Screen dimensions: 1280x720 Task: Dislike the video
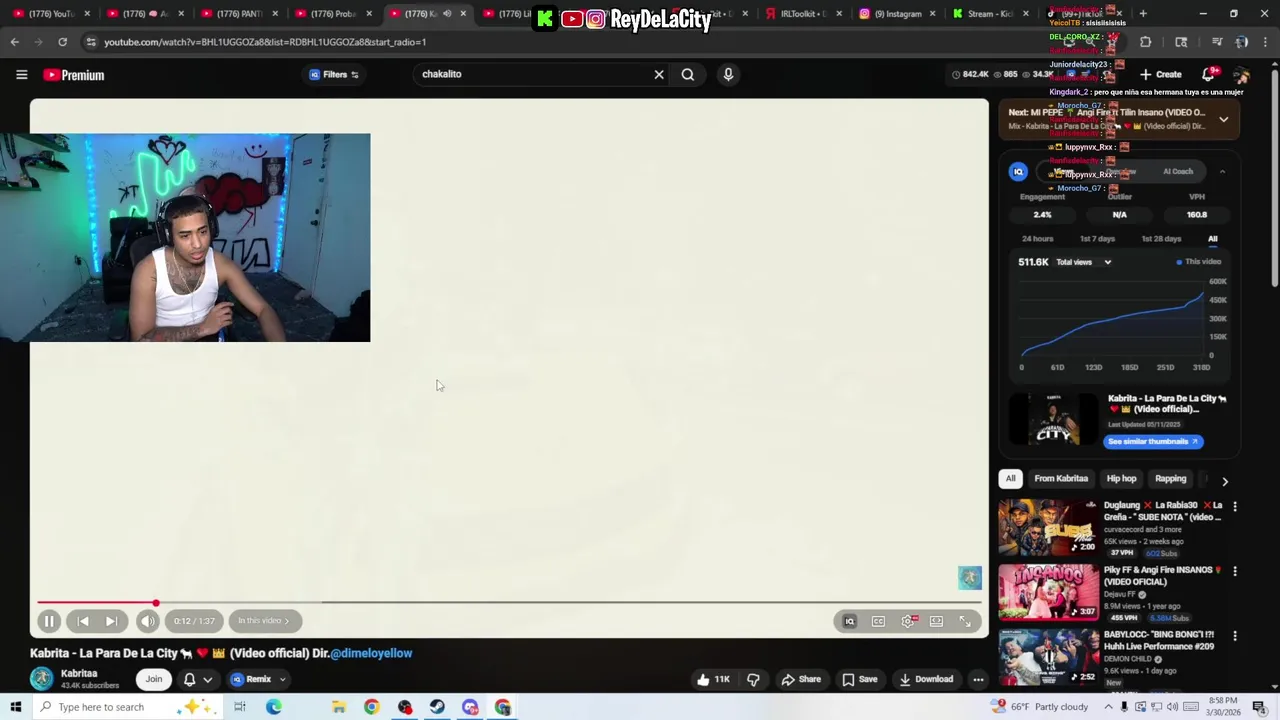753,679
